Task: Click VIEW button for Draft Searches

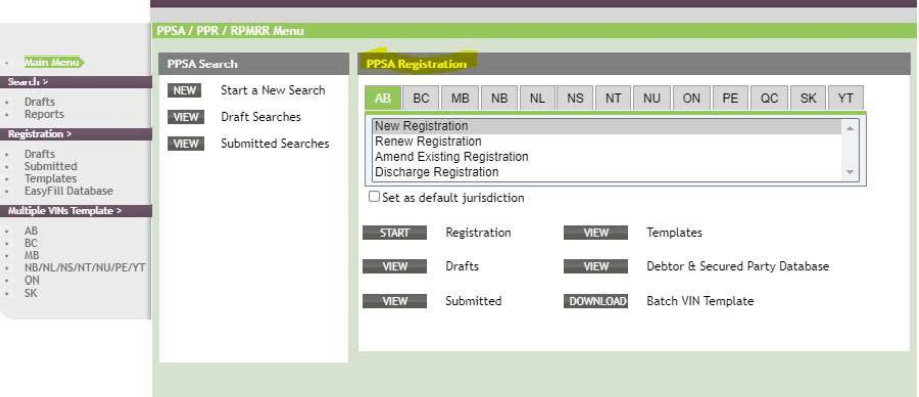Action: [186, 117]
